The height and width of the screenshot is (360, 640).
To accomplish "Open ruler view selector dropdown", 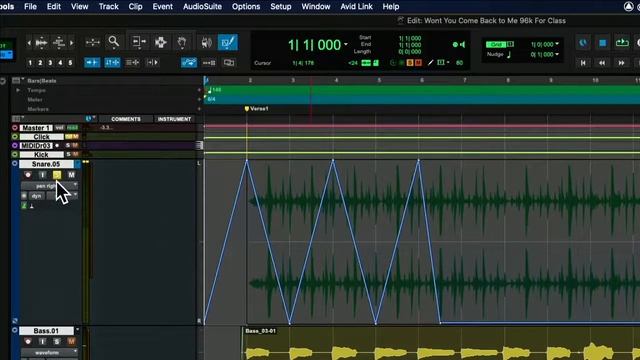I will coord(18,80).
